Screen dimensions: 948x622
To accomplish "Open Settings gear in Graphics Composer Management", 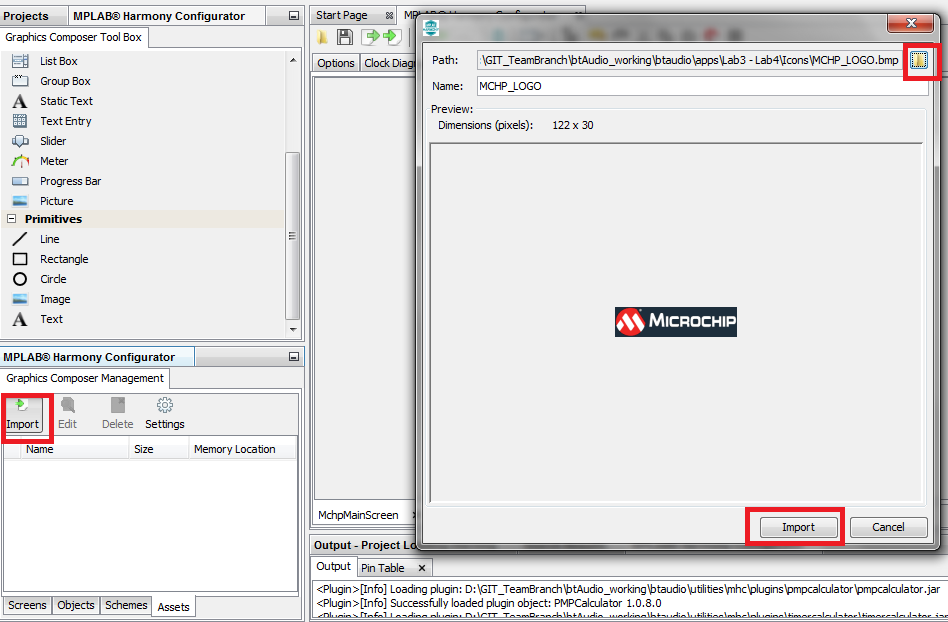I will click(x=165, y=413).
